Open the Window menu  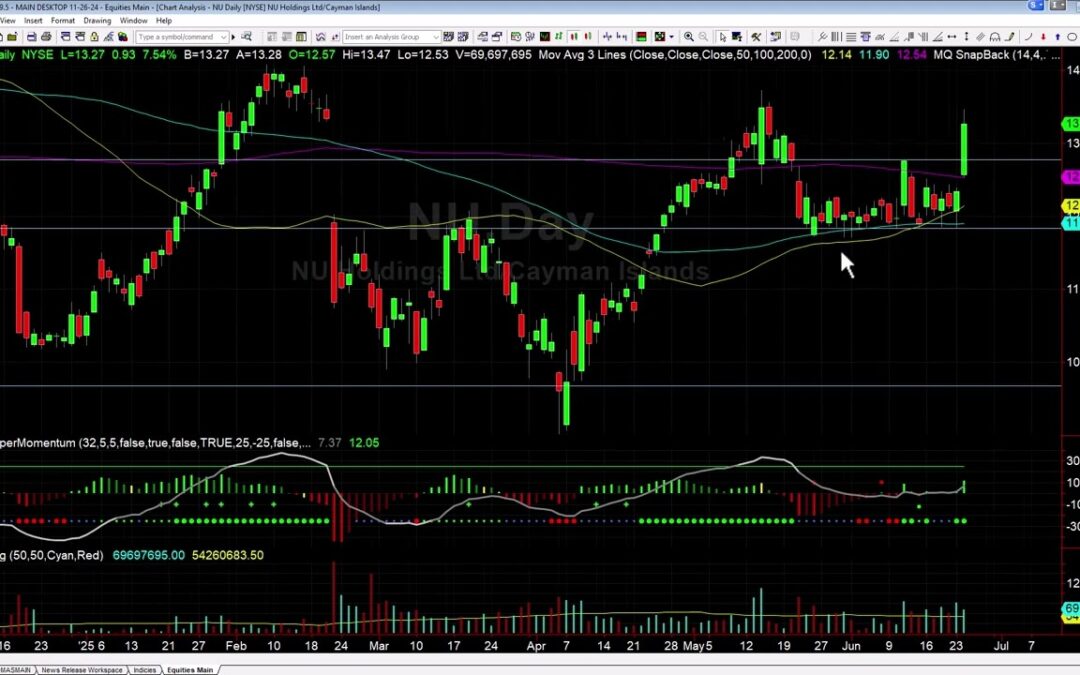(134, 21)
